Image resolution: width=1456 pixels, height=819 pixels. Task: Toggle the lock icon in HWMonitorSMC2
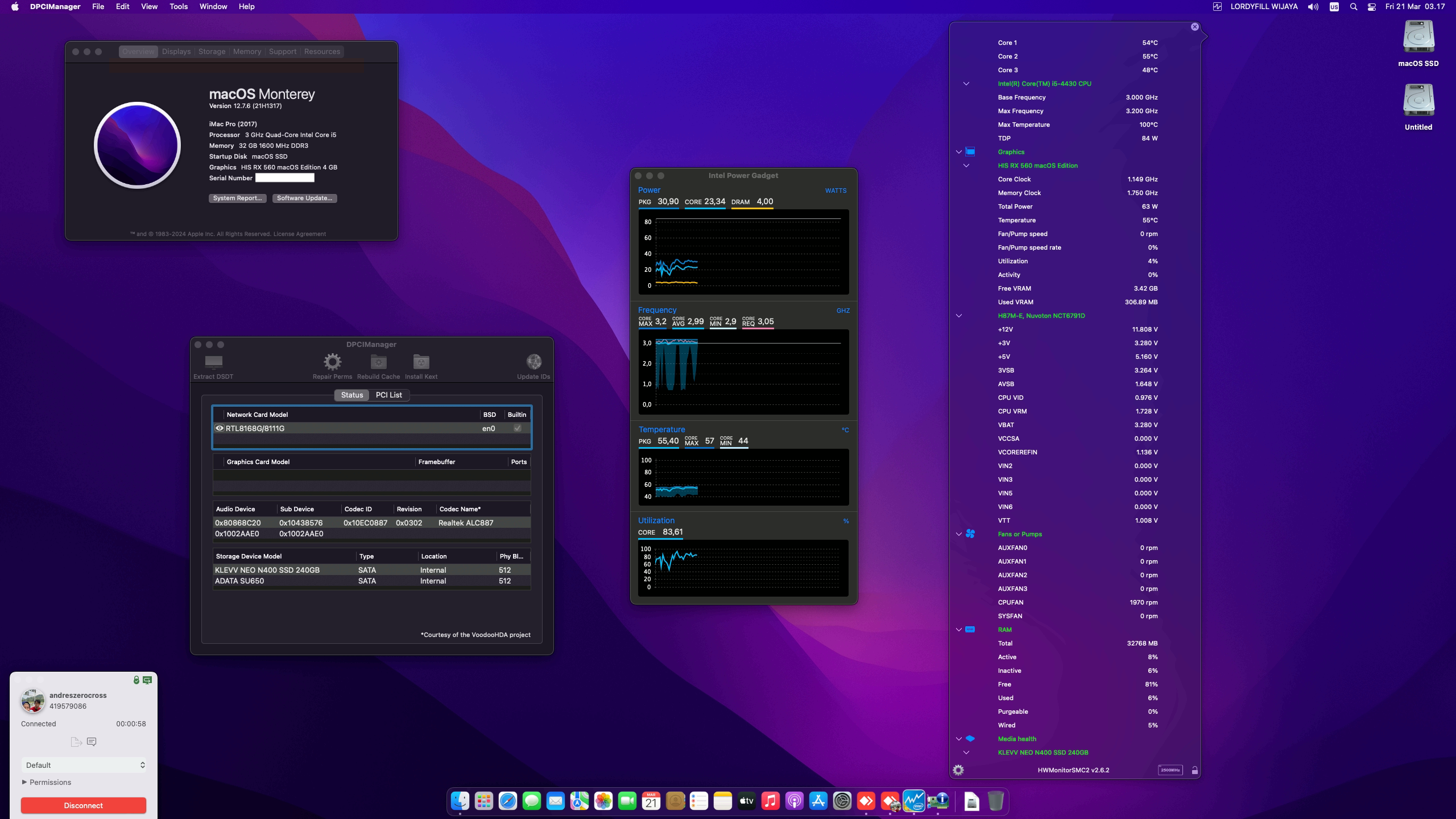(x=1194, y=770)
